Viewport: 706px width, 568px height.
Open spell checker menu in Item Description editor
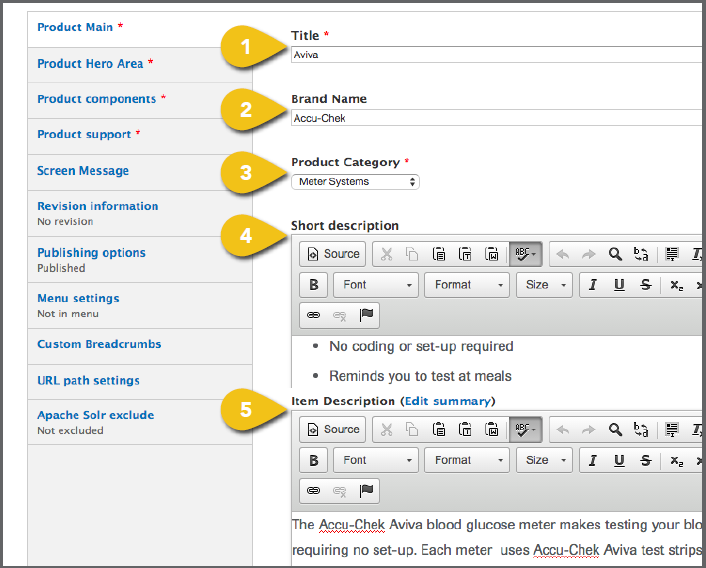pyautogui.click(x=525, y=430)
